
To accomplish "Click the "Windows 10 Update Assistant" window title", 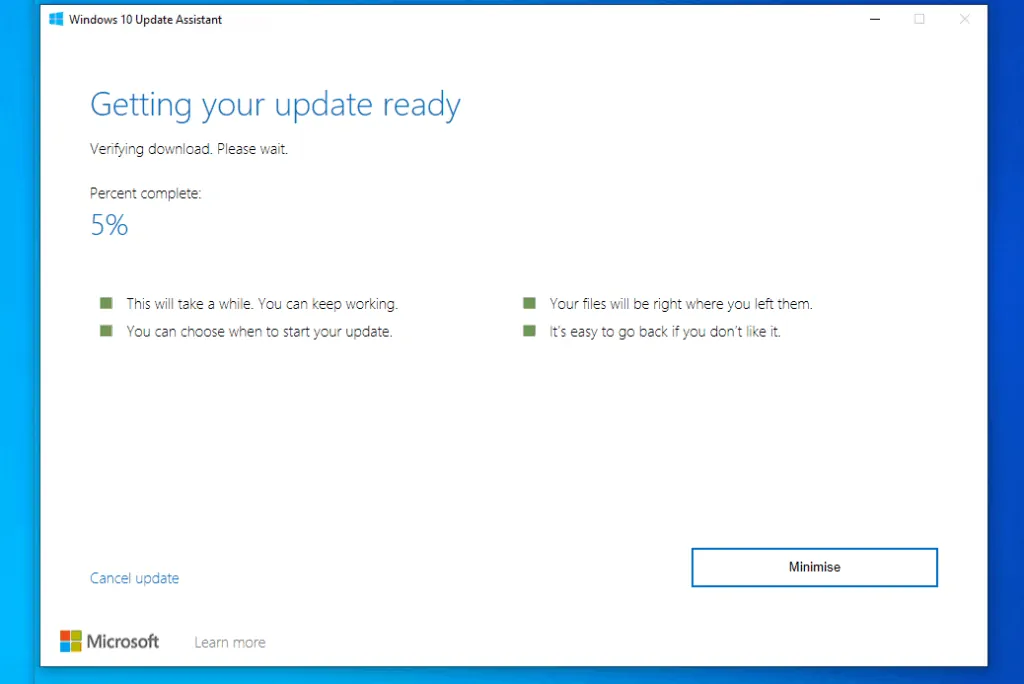I will tap(145, 20).
